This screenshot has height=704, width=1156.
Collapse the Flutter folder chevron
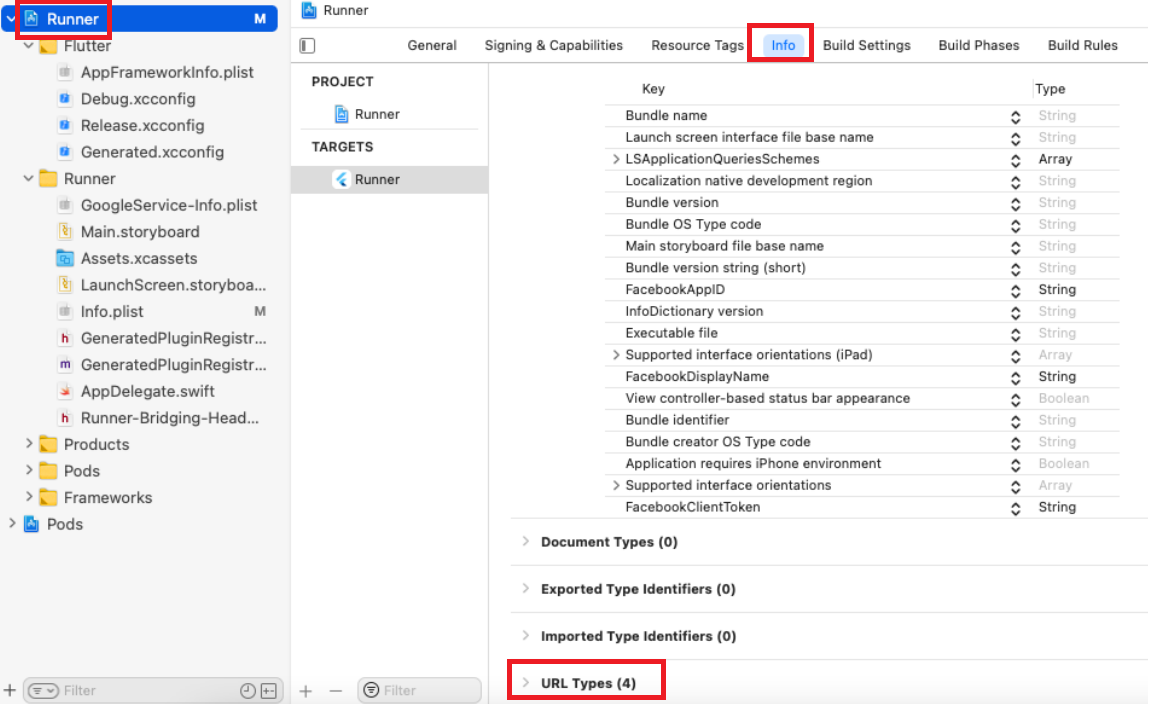pos(28,46)
